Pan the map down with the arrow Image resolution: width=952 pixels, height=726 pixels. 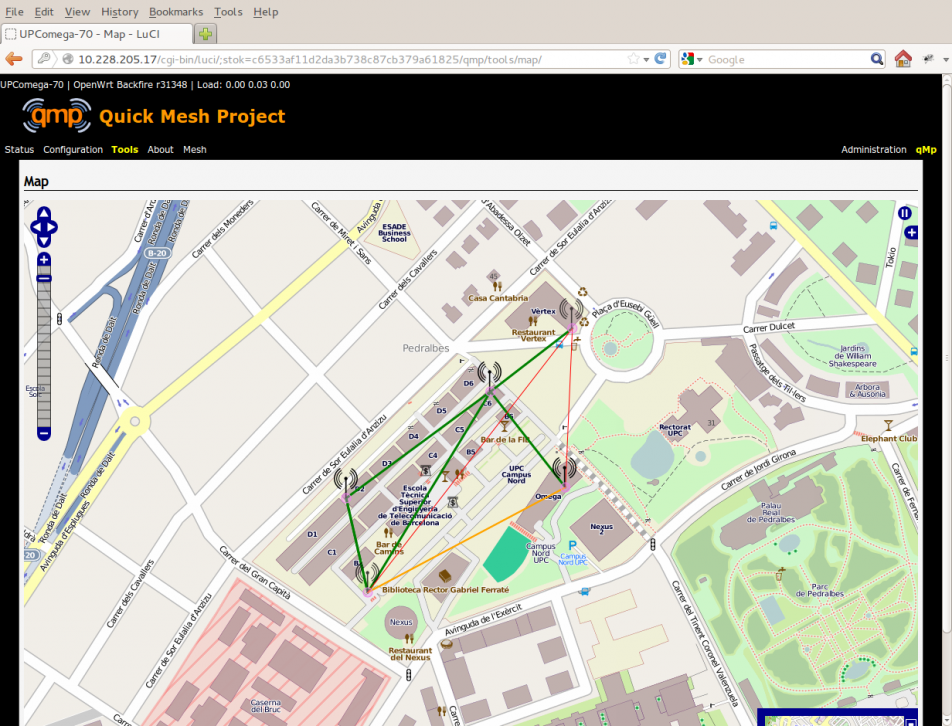[44, 241]
